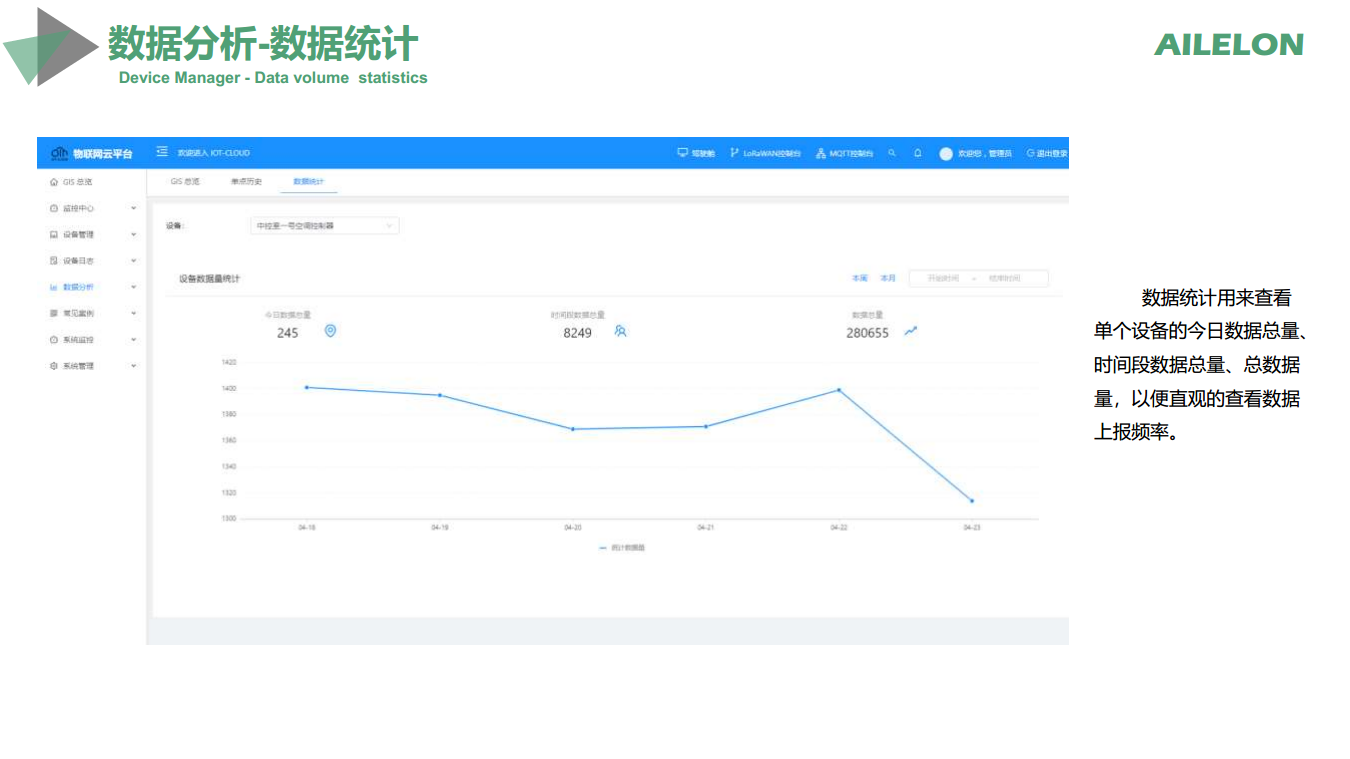The height and width of the screenshot is (759, 1350).
Task: Open the LoRaWAN控制台 console
Action: [x=766, y=153]
